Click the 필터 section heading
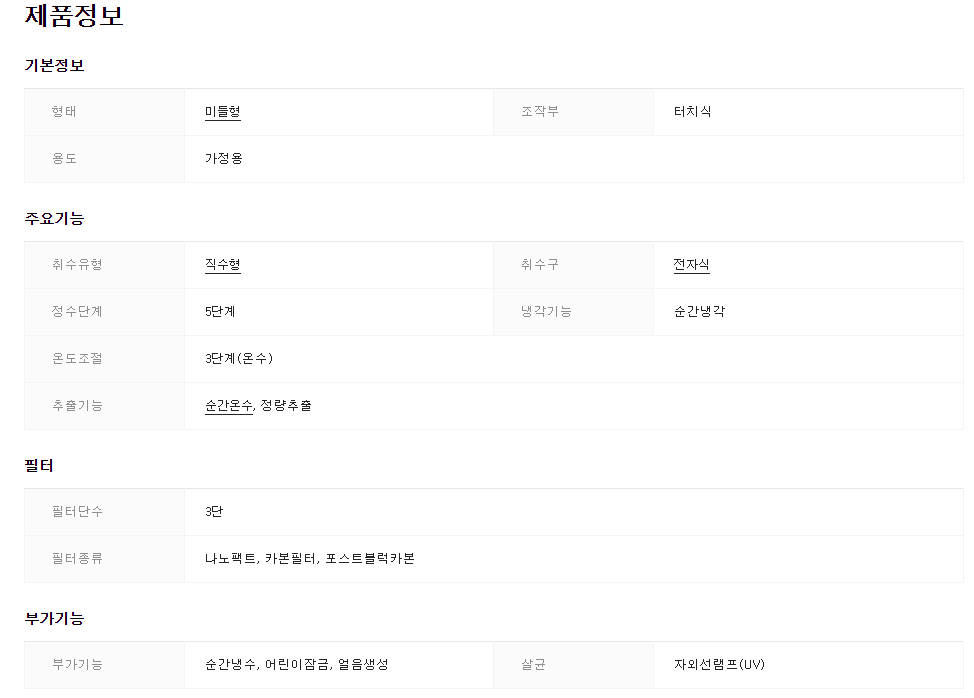974x698 pixels. 39,466
